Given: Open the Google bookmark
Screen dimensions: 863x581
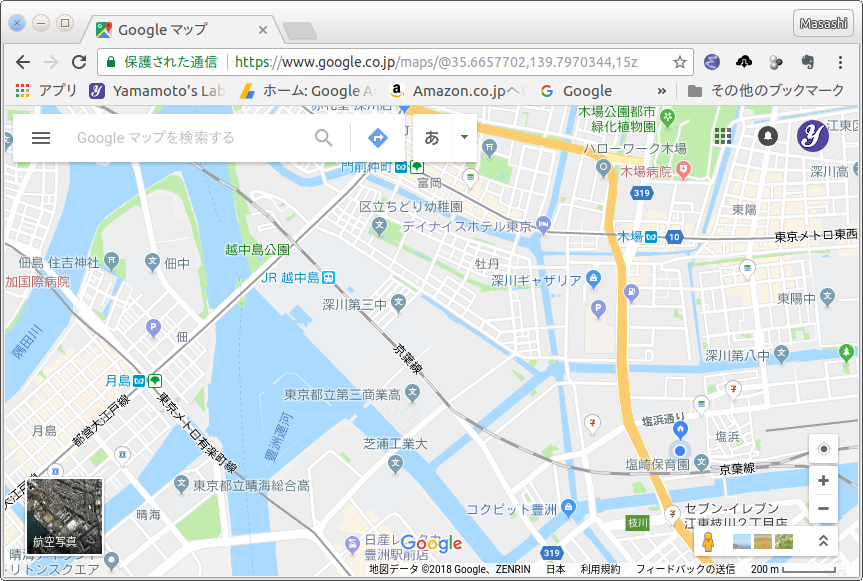Looking at the screenshot, I should click(x=576, y=91).
